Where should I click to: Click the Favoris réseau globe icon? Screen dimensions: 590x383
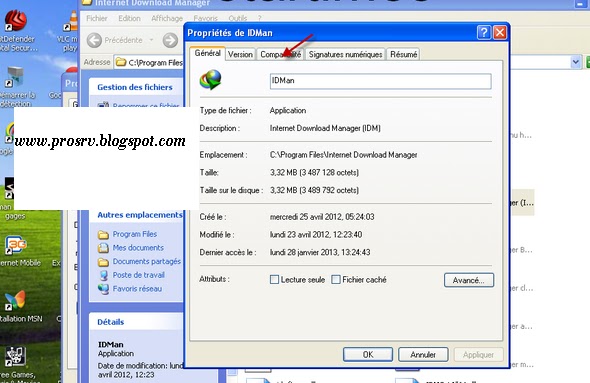coord(103,289)
